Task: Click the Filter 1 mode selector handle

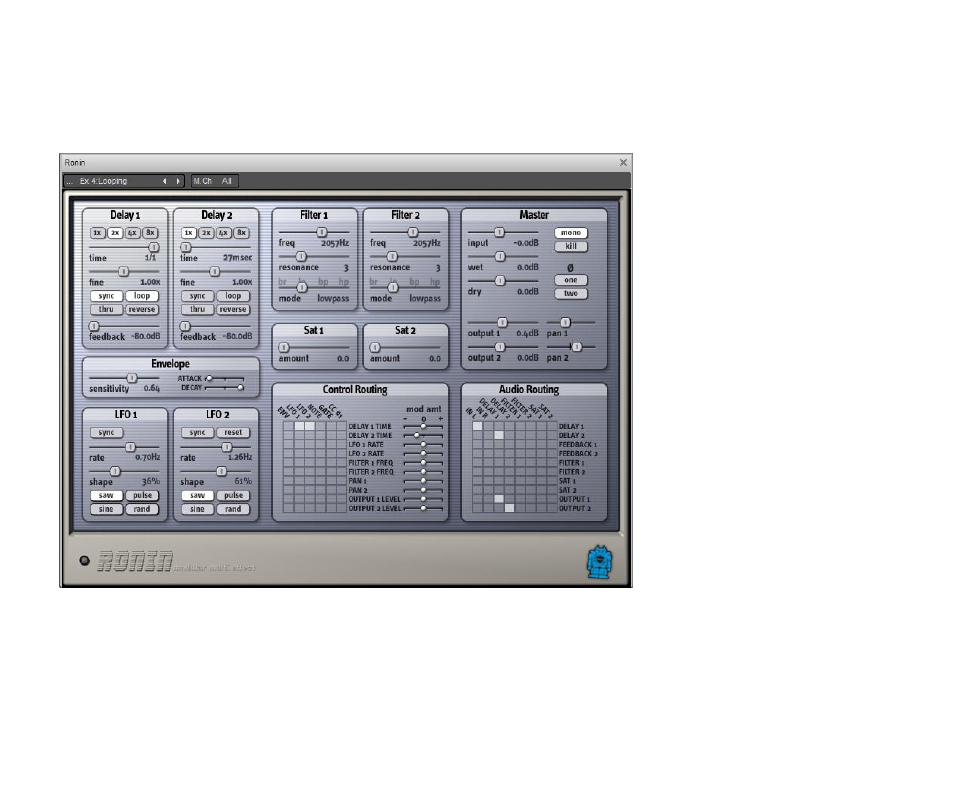Action: 302,287
